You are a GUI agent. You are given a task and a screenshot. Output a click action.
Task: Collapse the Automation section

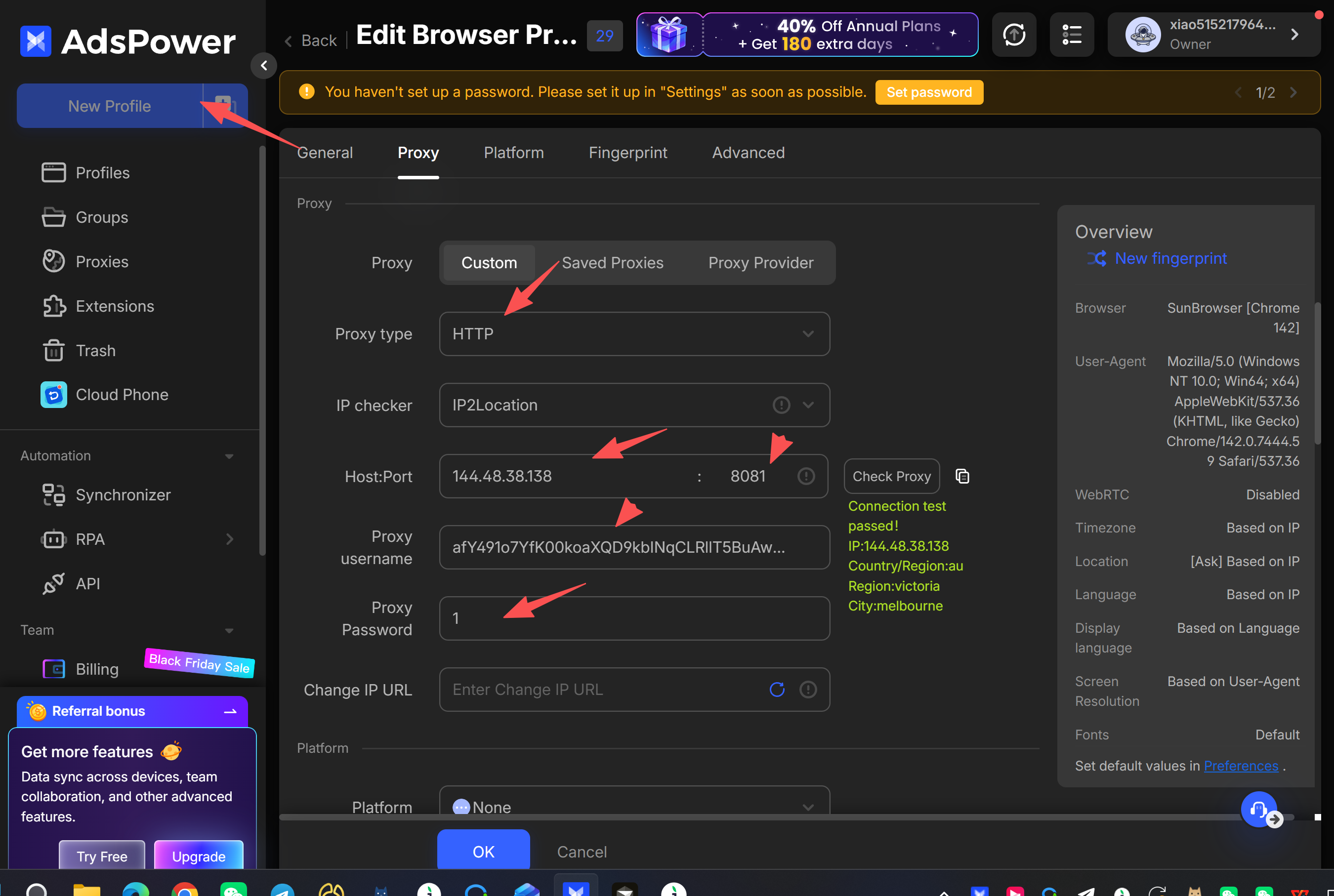coord(229,456)
